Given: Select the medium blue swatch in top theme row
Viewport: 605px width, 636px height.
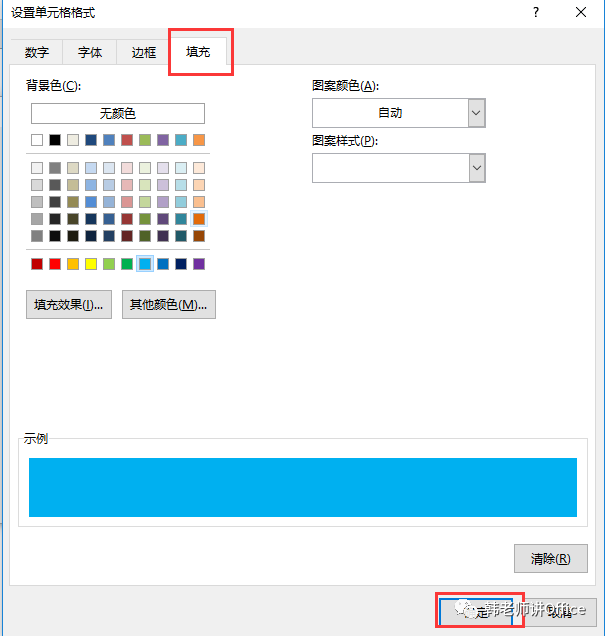Looking at the screenshot, I should 109,140.
